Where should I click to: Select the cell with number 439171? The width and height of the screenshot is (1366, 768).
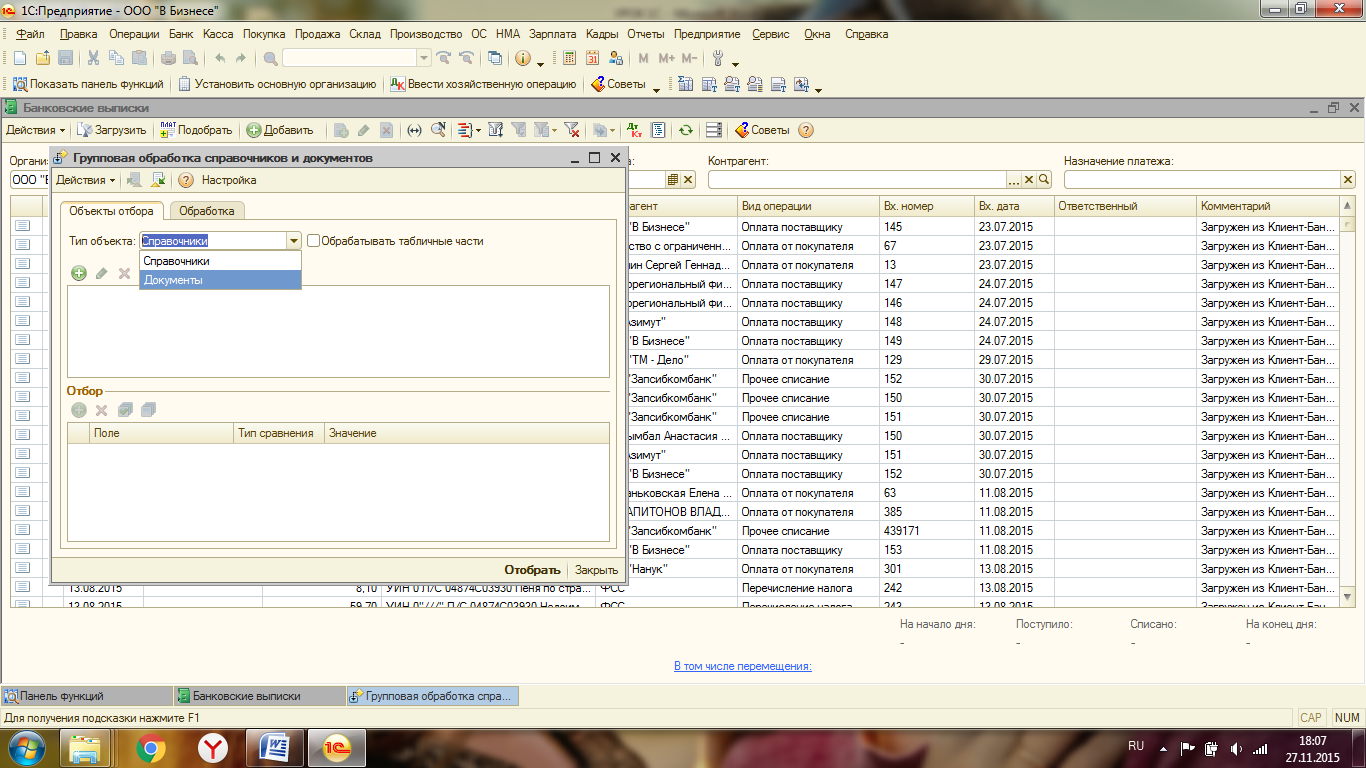tap(926, 531)
